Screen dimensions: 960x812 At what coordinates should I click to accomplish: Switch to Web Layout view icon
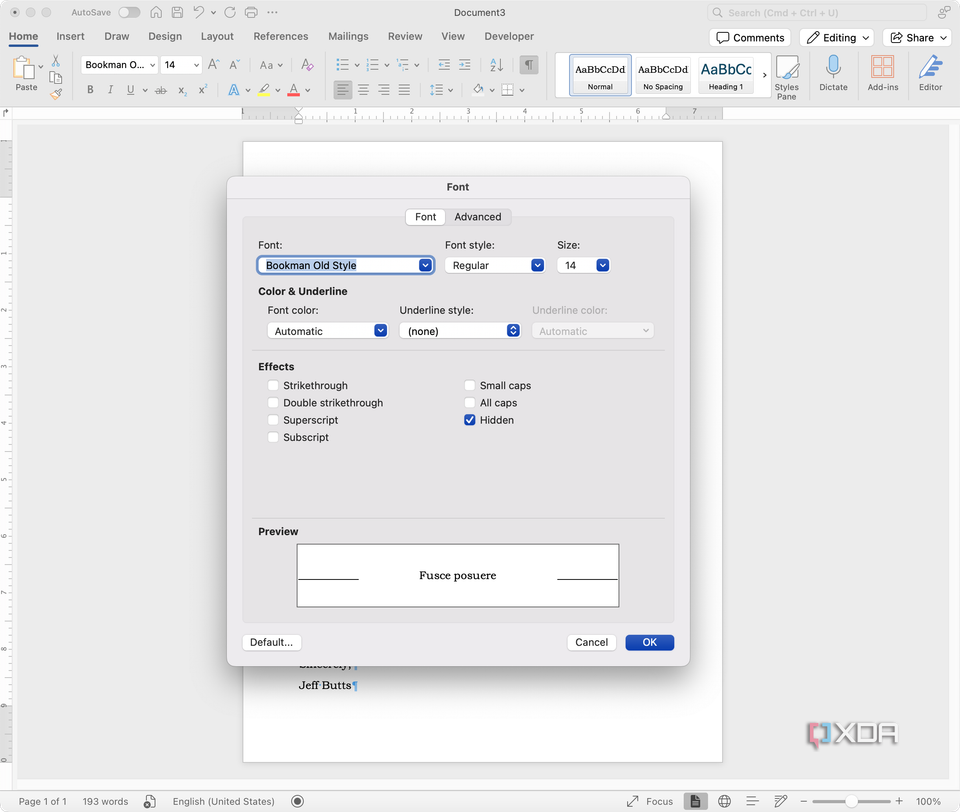coord(724,801)
